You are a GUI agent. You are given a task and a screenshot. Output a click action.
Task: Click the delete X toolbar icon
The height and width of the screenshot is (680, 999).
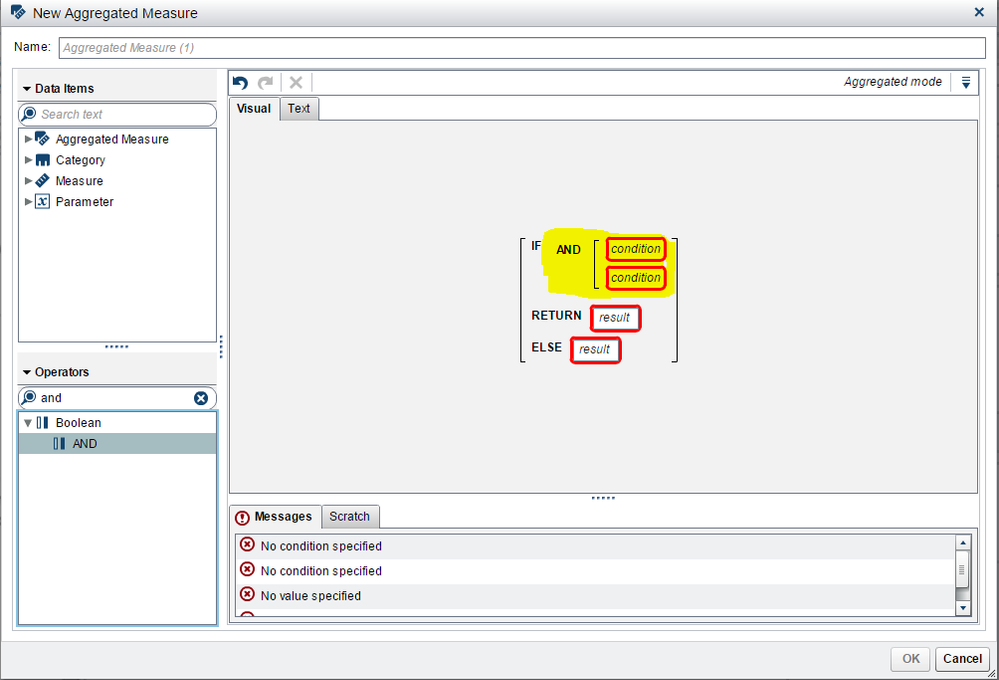pyautogui.click(x=296, y=82)
